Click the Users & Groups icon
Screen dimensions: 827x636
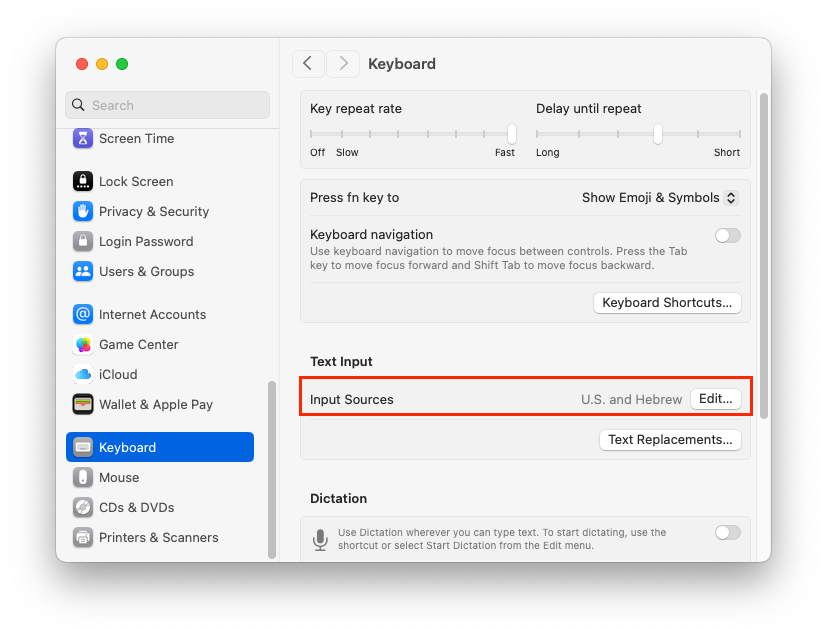pos(83,272)
